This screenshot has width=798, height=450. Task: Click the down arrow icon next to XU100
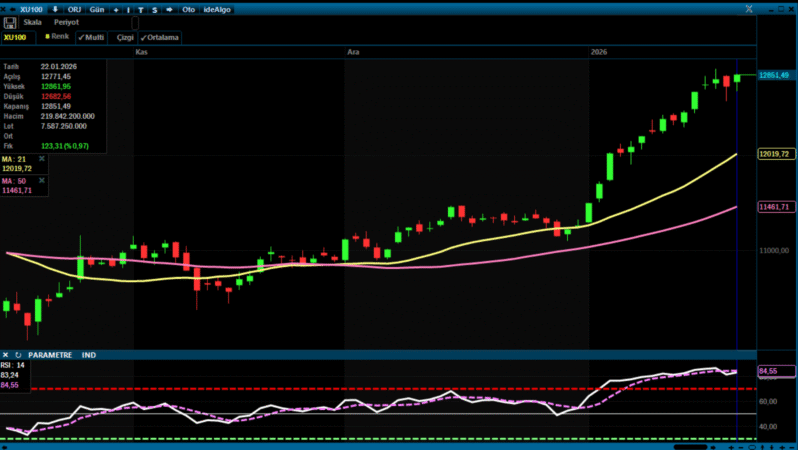55,9
